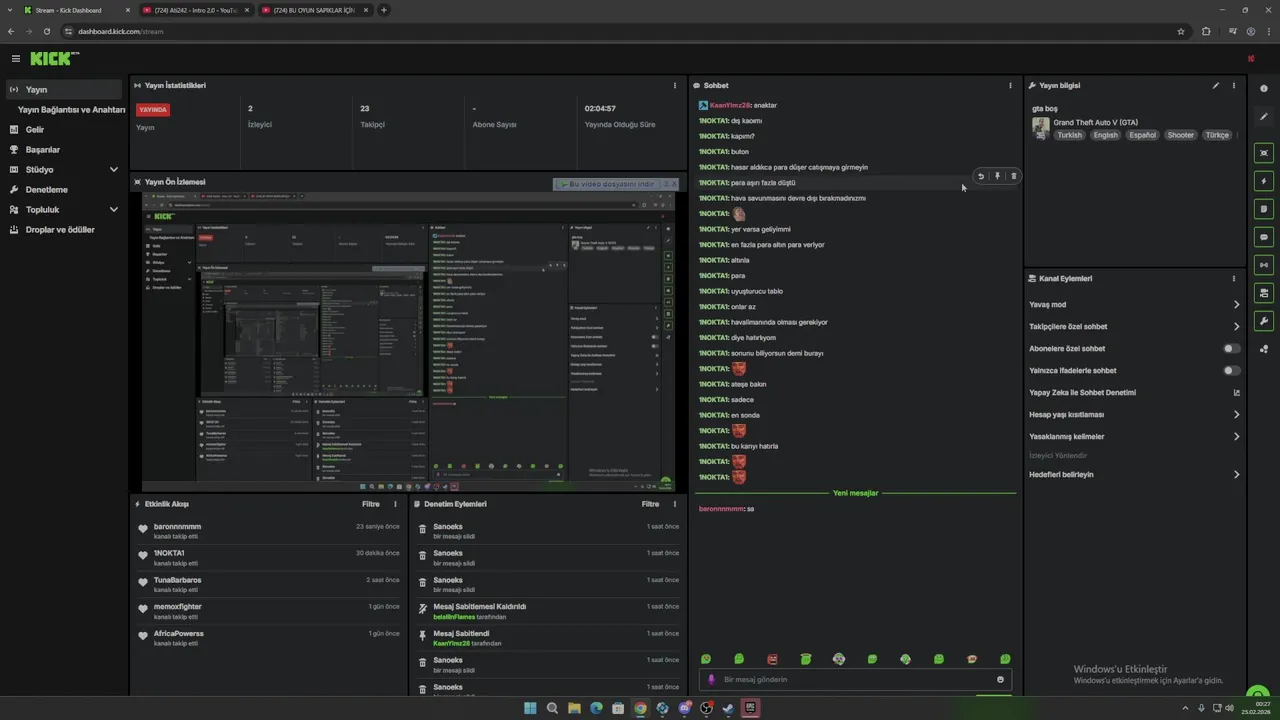Open Yavaş mod settings
Viewport: 1280px width, 720px height.
click(1134, 305)
